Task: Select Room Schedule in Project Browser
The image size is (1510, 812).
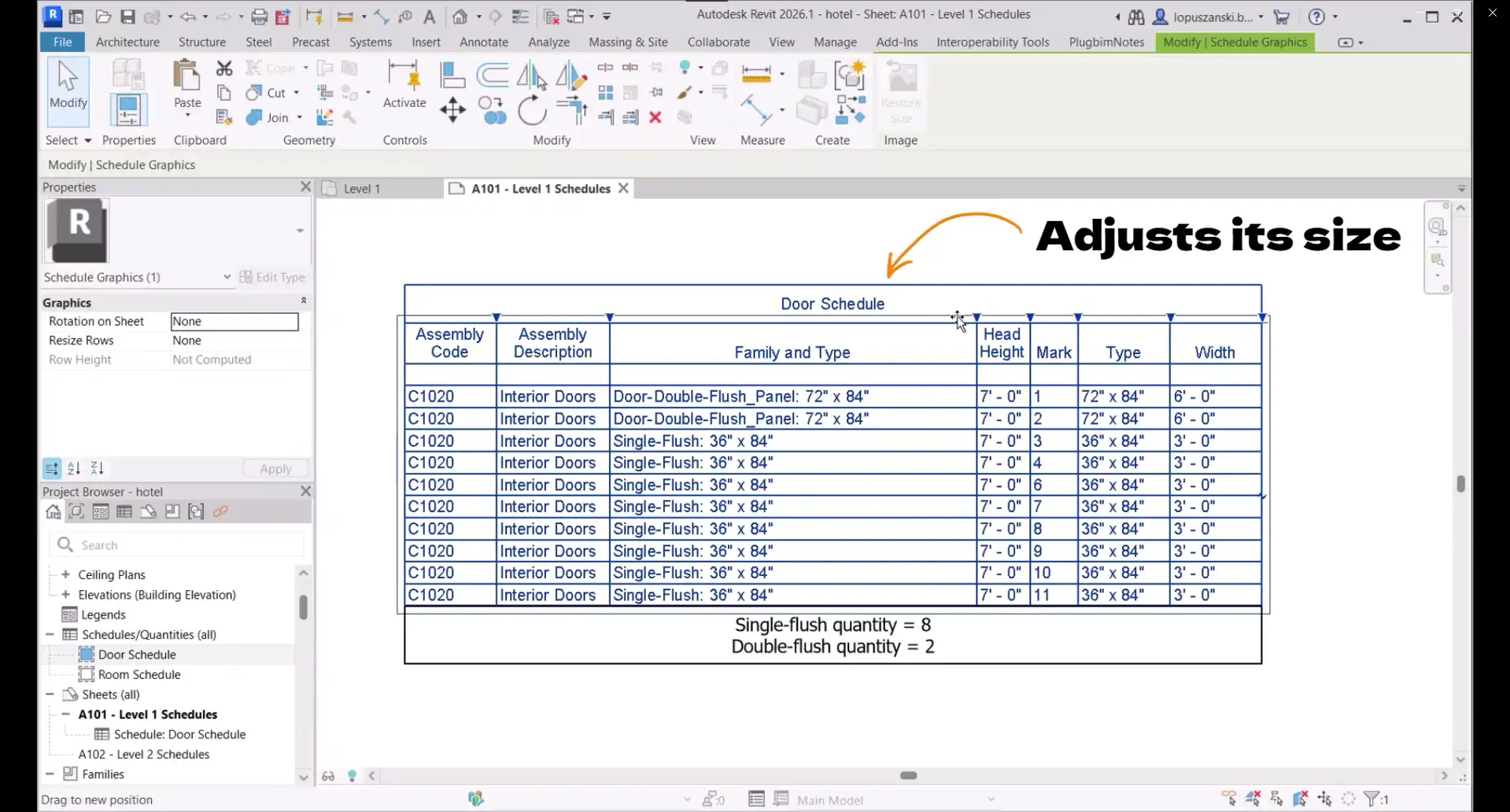Action: pos(139,674)
